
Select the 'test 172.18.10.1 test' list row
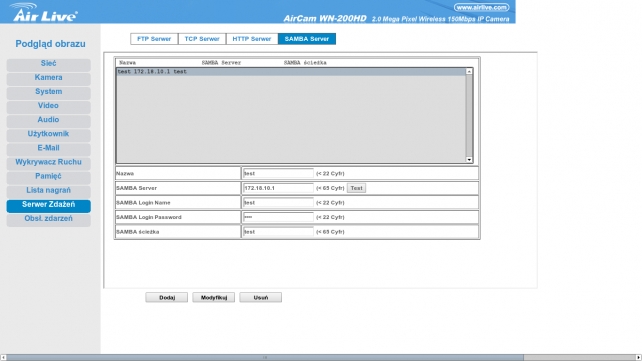pyautogui.click(x=291, y=72)
